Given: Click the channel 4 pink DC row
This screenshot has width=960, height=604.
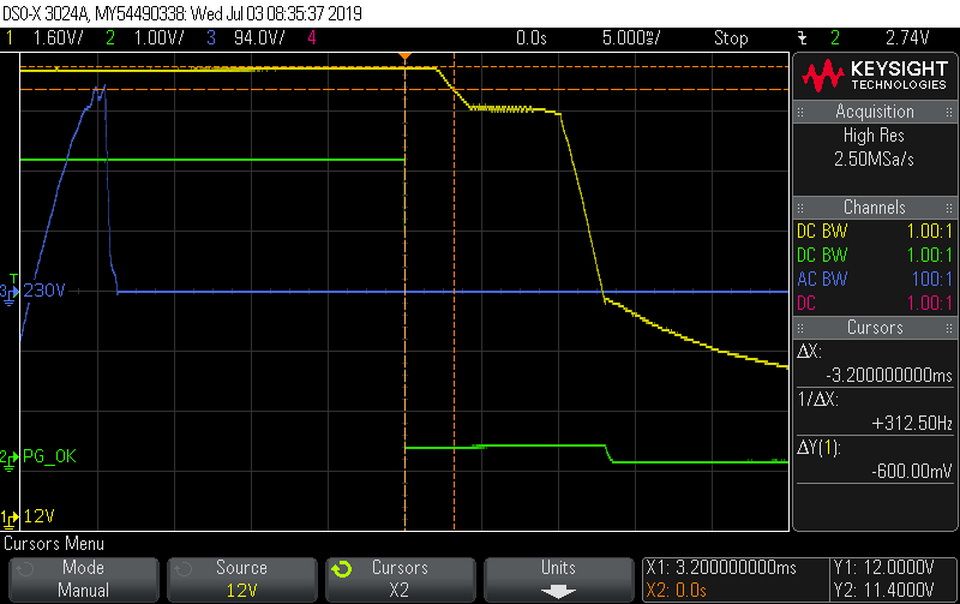Looking at the screenshot, I should coord(874,303).
